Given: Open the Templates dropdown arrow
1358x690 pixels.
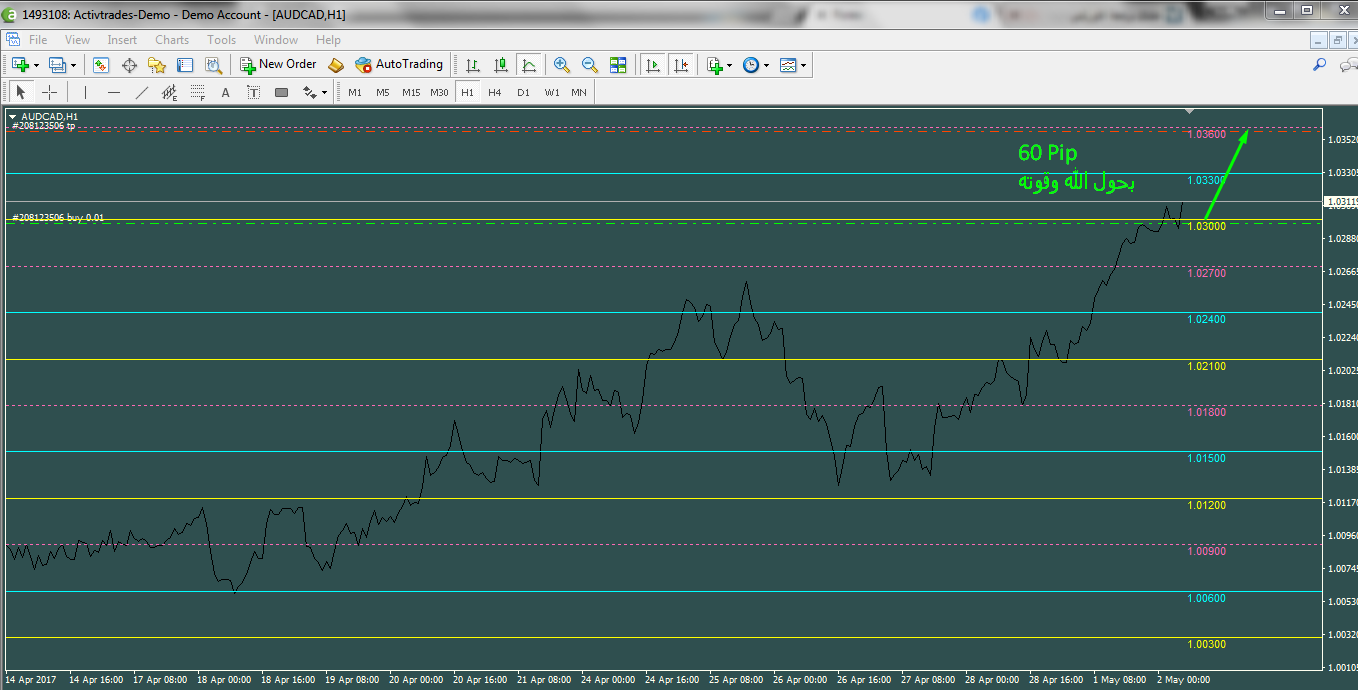Looking at the screenshot, I should [x=804, y=65].
